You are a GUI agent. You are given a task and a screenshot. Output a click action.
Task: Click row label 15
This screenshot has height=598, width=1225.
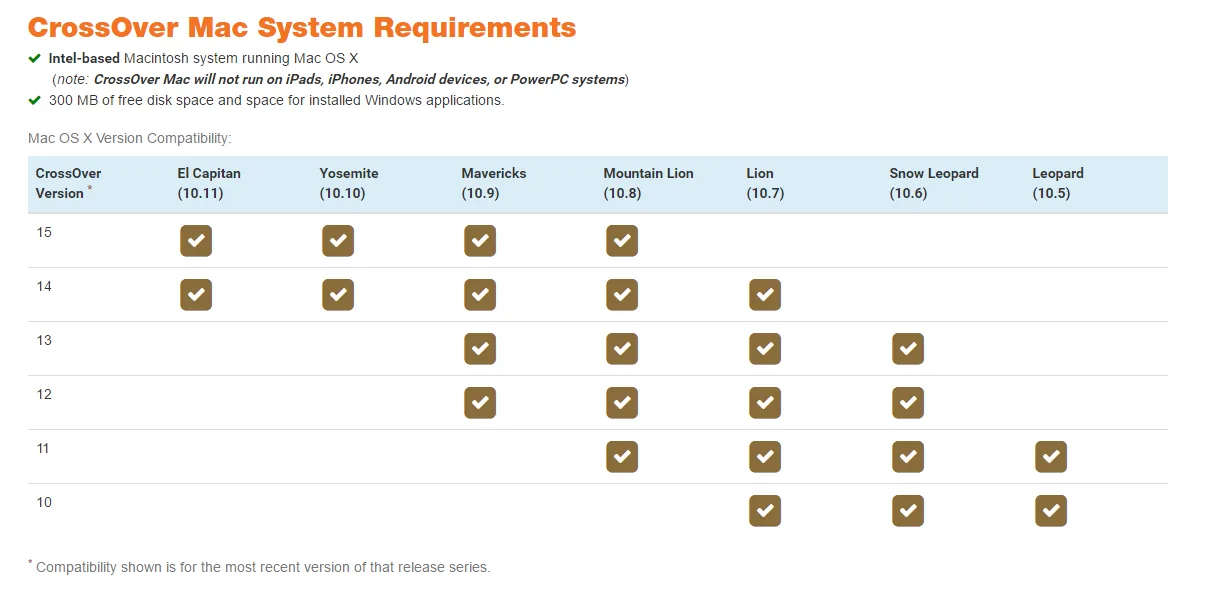tap(44, 232)
